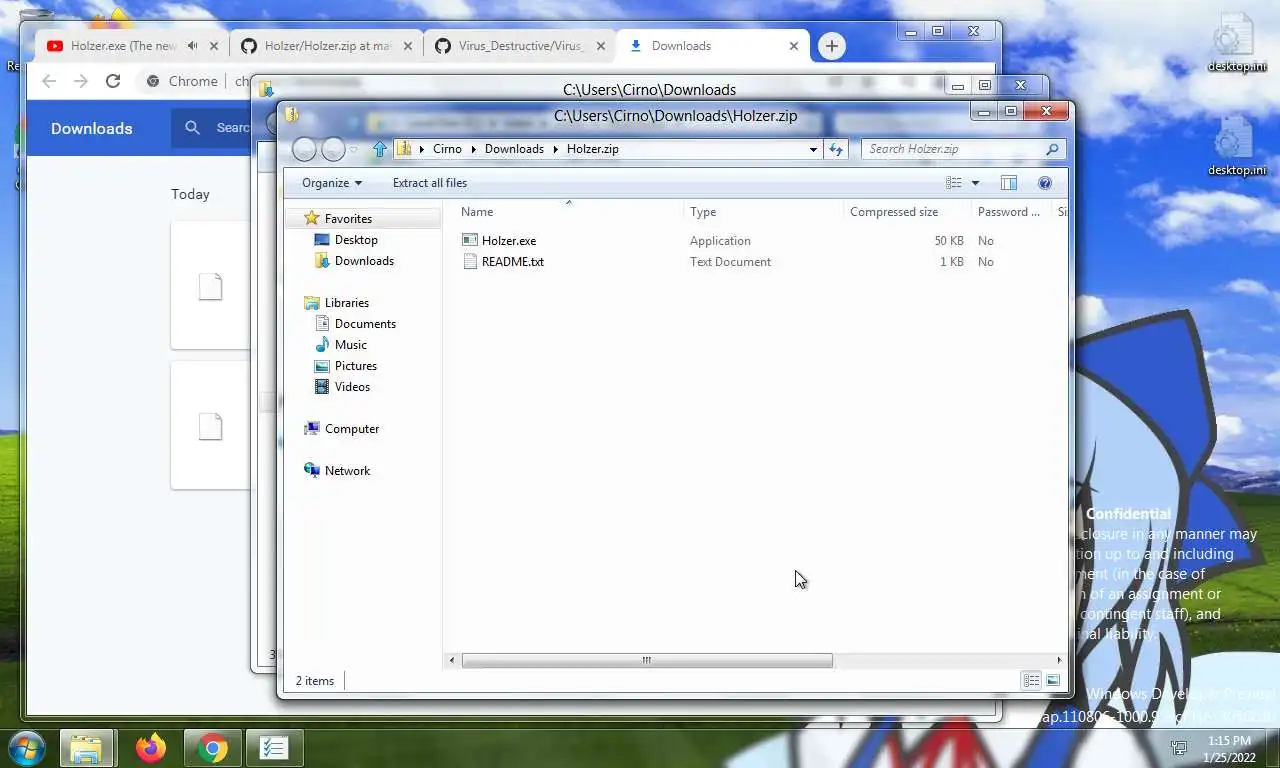Click Downloads in the address breadcrumb

pos(514,149)
